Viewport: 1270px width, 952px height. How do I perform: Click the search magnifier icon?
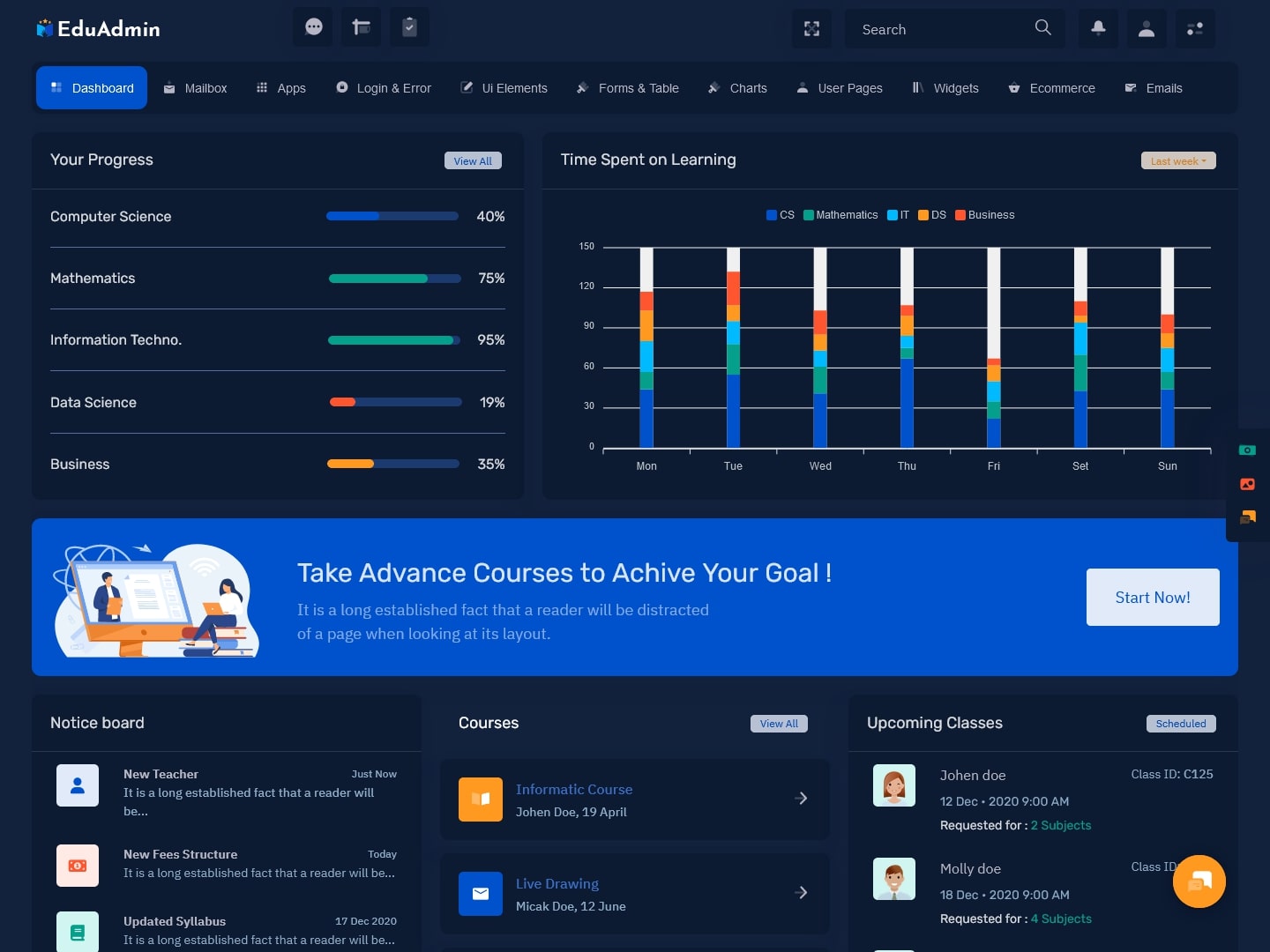click(1042, 27)
